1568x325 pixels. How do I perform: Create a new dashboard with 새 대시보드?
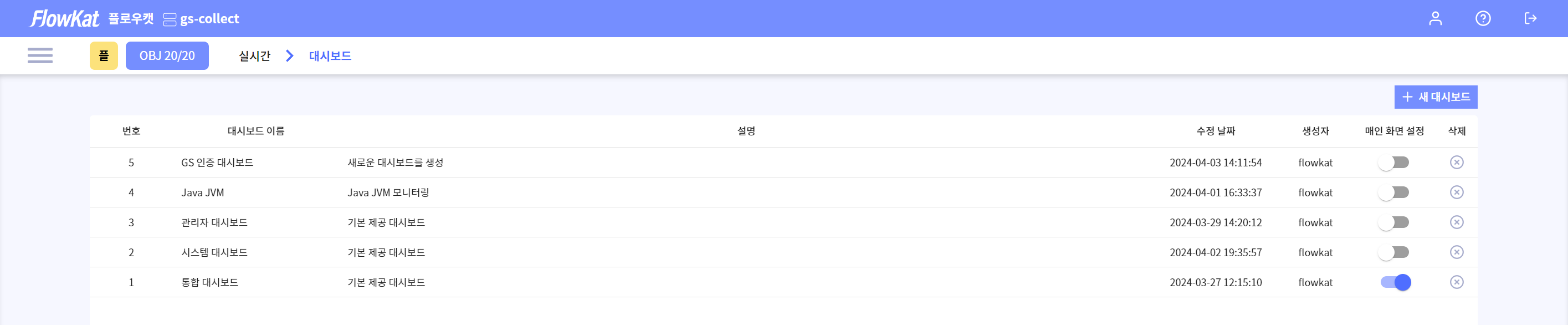point(1436,97)
